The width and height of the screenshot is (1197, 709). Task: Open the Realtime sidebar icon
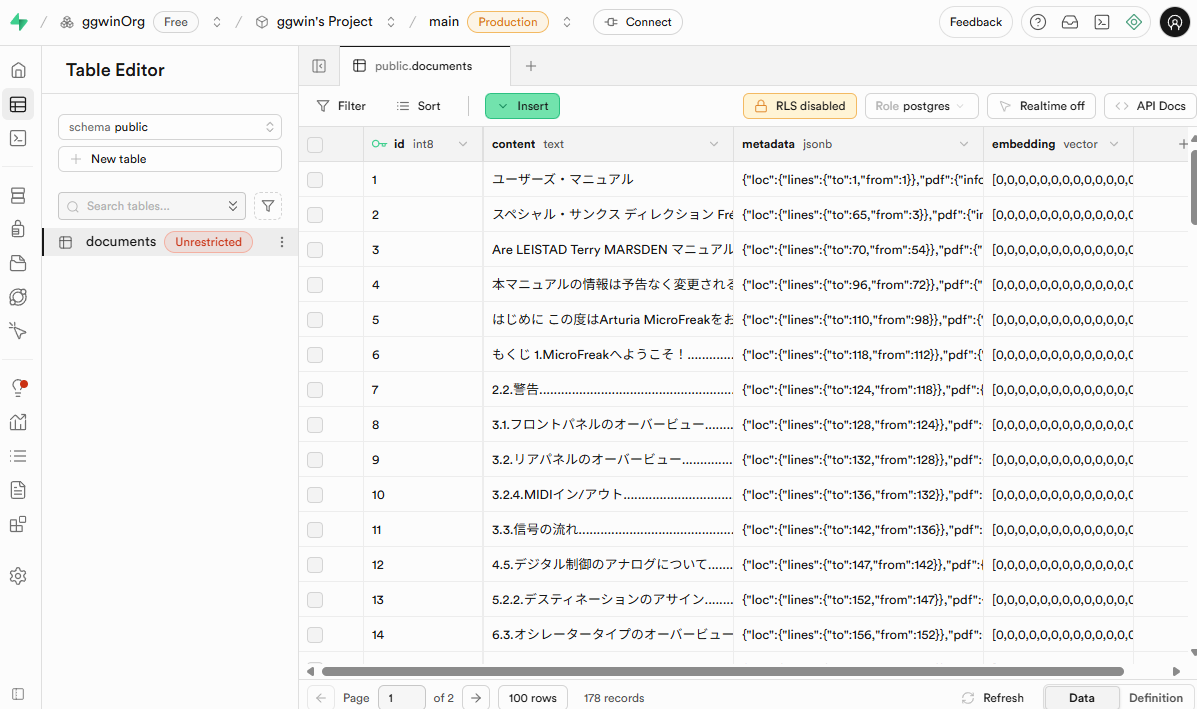[18, 330]
